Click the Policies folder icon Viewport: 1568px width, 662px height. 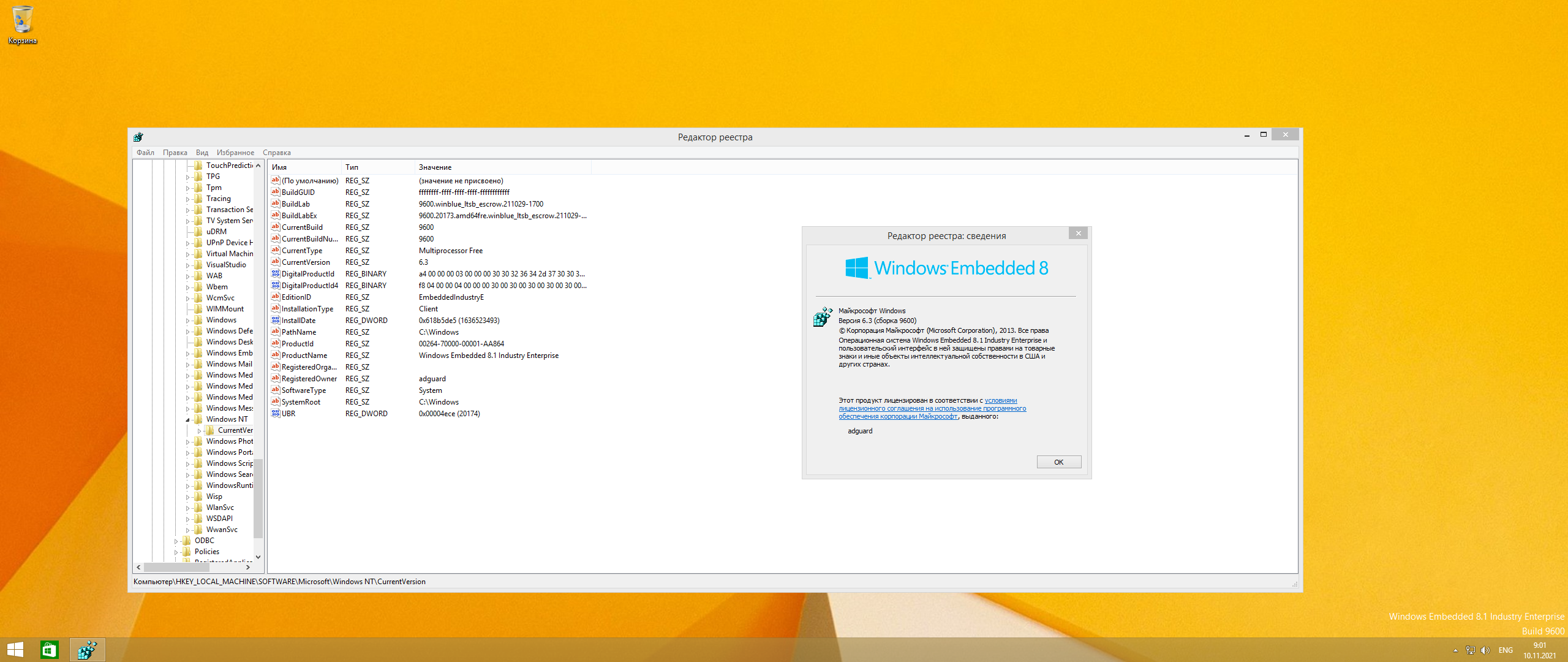coord(187,552)
